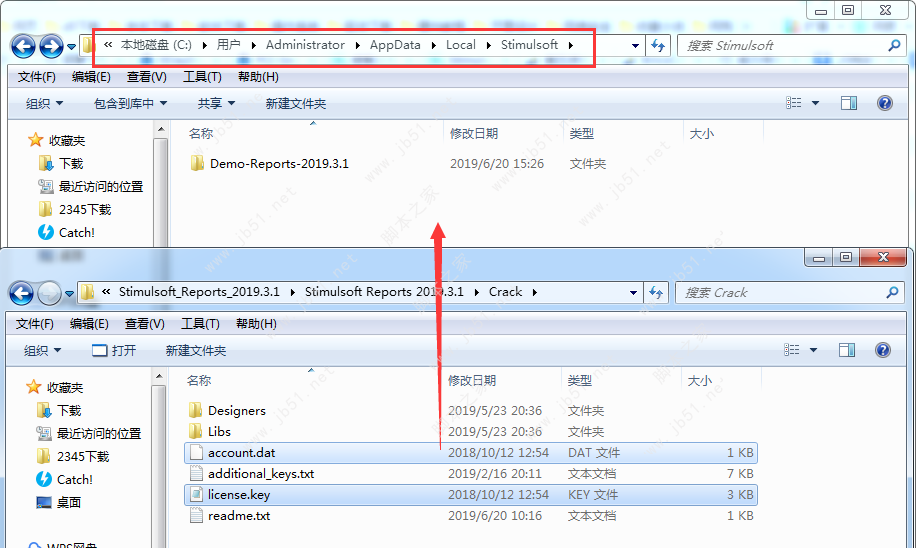Select the Demo-Reports-2019.3.1 folder icon

point(197,163)
